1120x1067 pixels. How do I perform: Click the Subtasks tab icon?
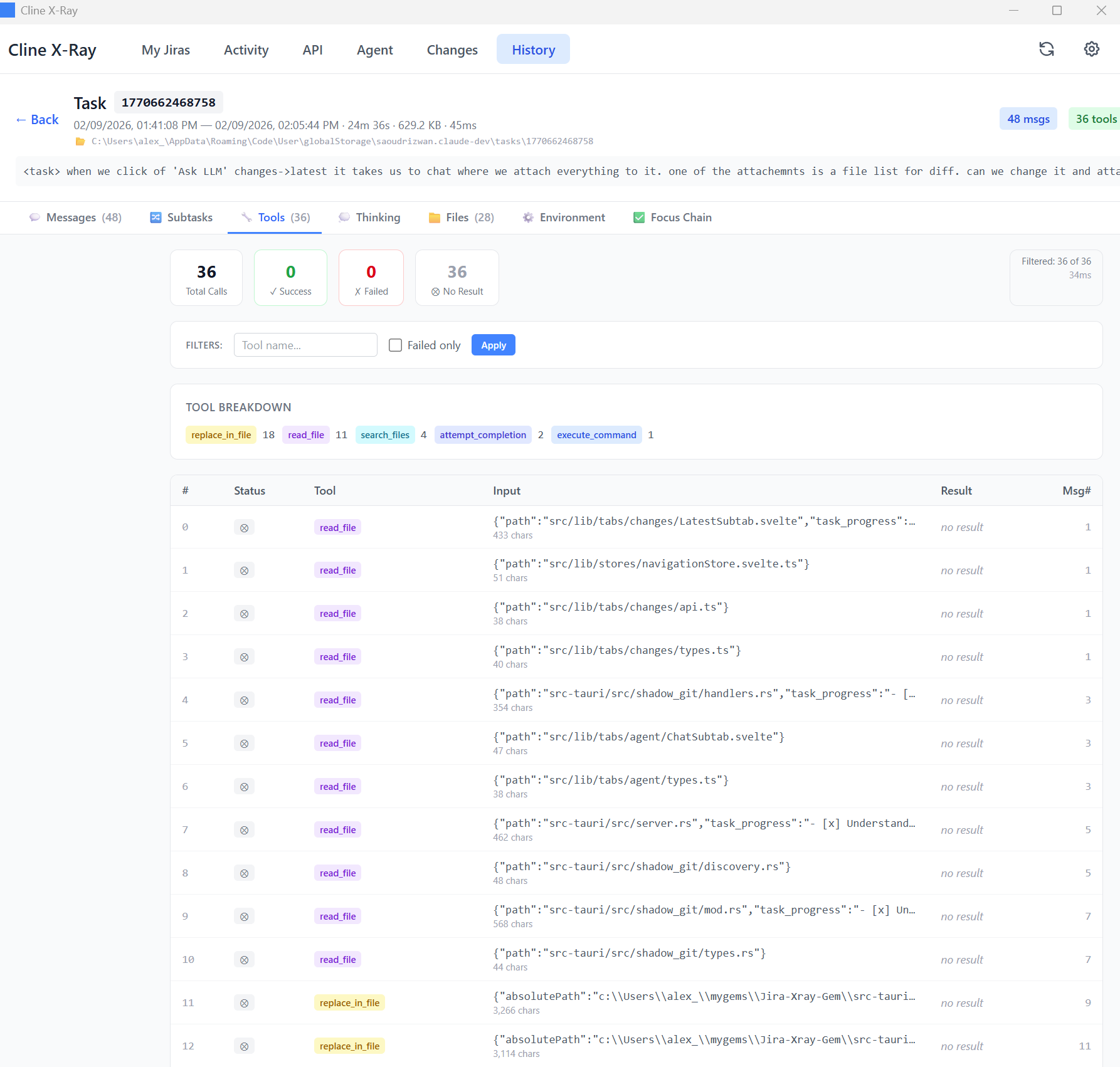click(x=156, y=218)
